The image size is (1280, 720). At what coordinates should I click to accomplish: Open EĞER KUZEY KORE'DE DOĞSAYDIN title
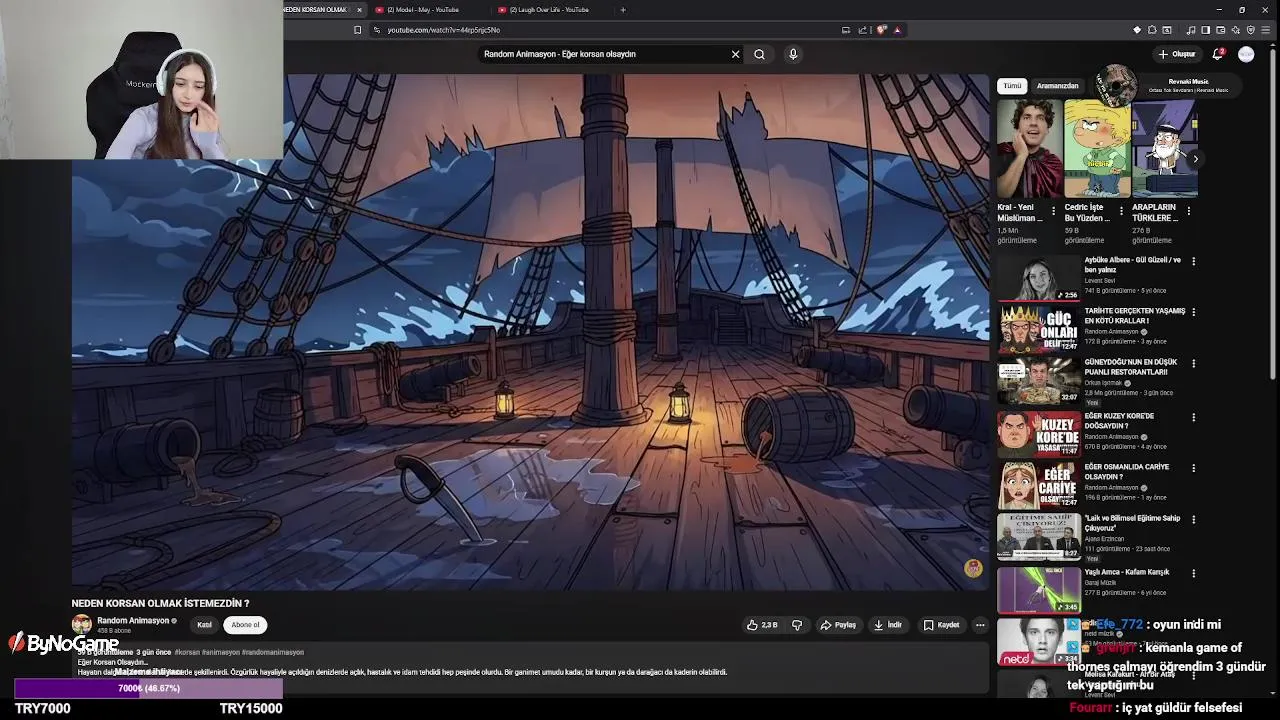click(x=1119, y=421)
